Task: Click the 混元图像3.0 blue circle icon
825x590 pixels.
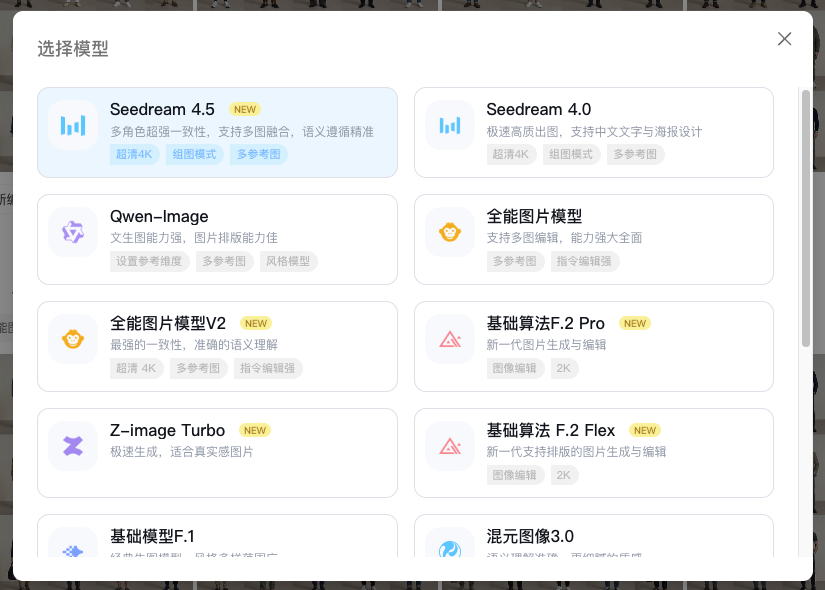Action: (x=450, y=549)
